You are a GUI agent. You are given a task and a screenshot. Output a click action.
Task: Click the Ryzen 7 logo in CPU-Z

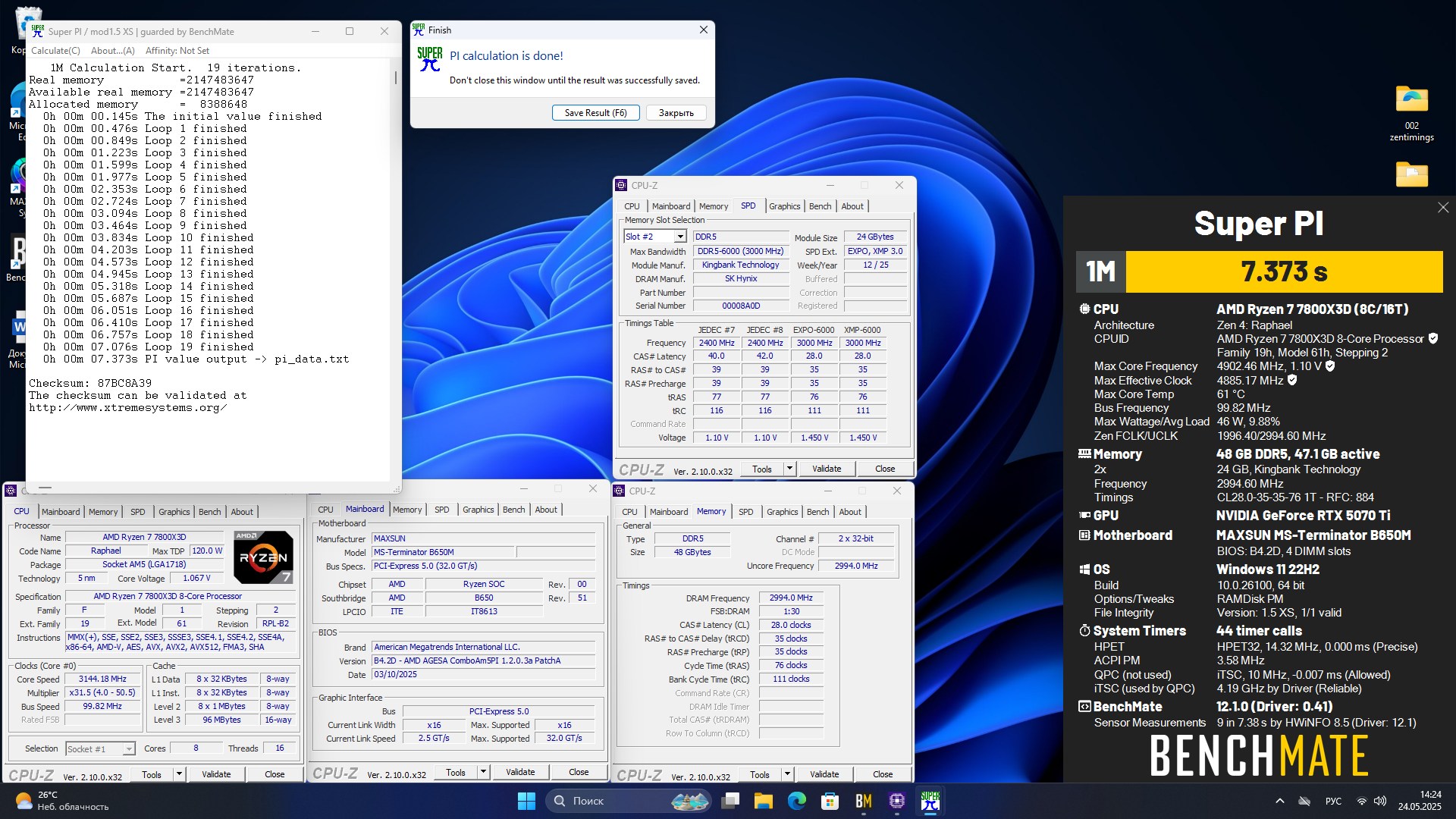[x=263, y=557]
